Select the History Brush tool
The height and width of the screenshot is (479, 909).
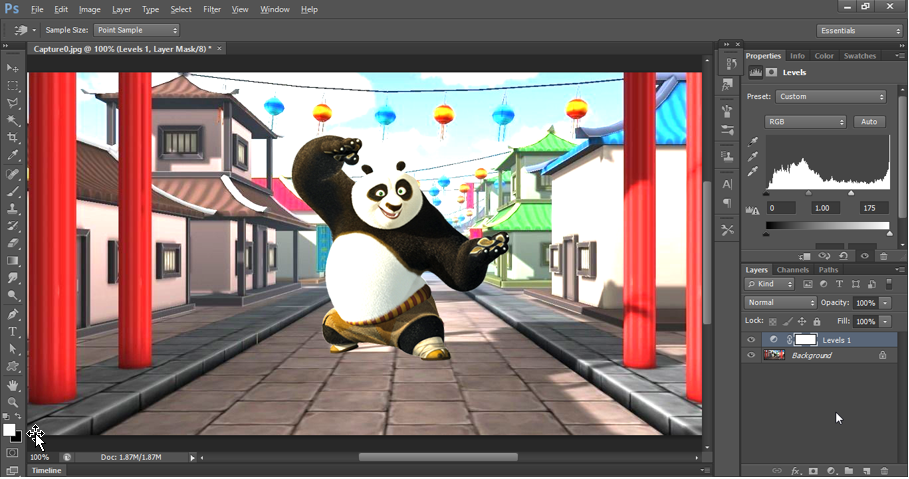[12, 226]
